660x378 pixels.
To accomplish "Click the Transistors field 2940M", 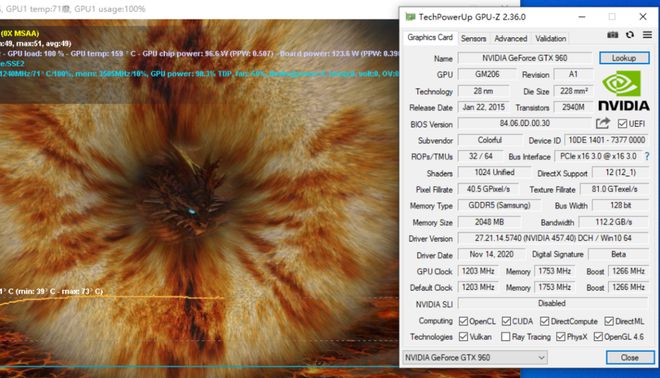I will [x=573, y=107].
